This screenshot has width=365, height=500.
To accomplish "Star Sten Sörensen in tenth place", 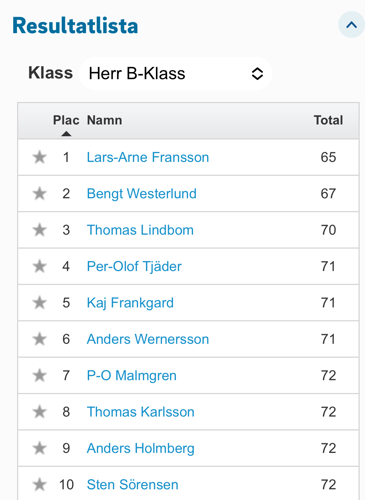I will coord(39,484).
